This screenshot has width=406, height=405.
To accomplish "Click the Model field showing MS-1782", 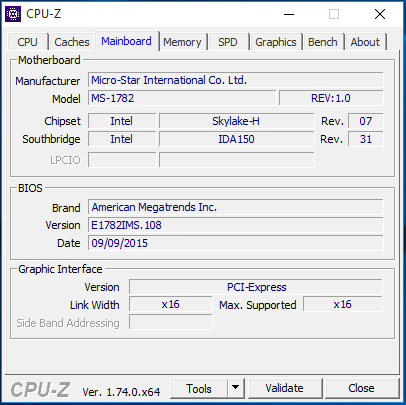I will [x=182, y=98].
